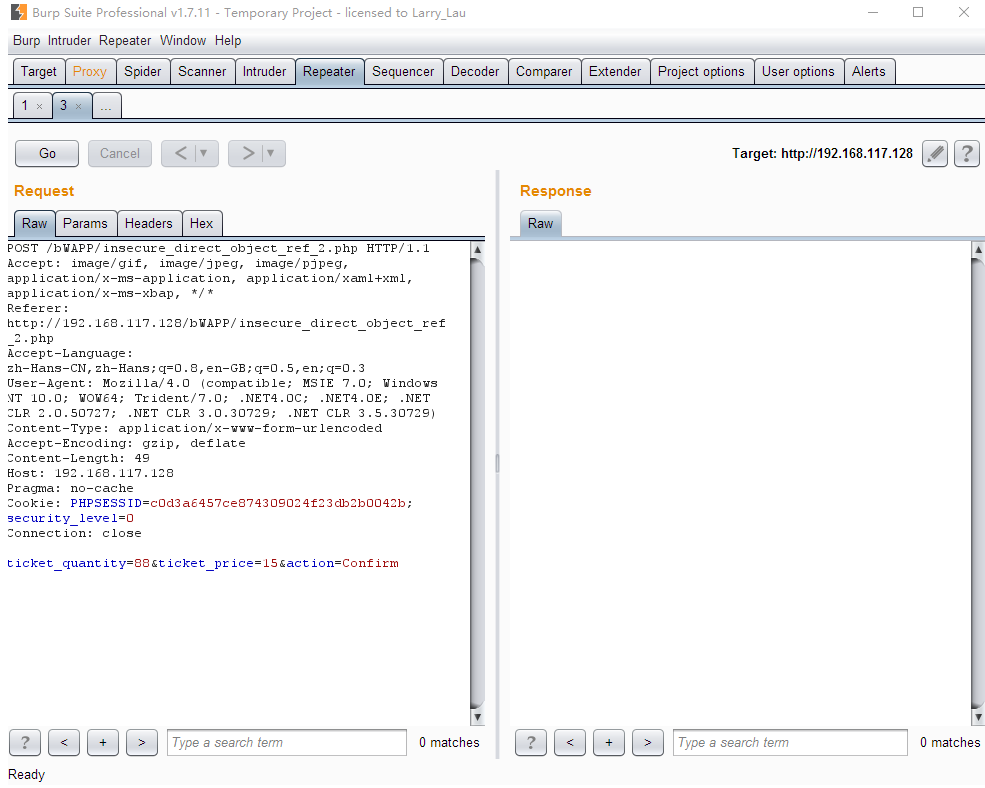Viewport: 985px width, 788px height.
Task: Select the request Params tab
Action: click(85, 224)
